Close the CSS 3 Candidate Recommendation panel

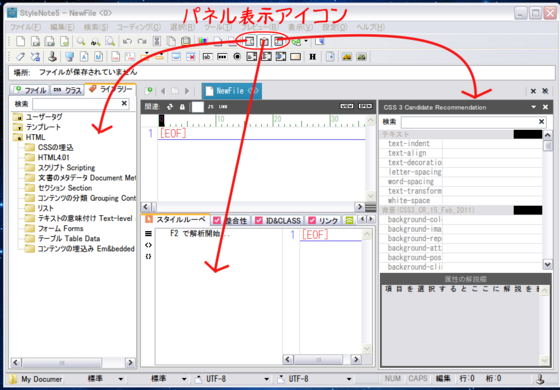point(545,107)
